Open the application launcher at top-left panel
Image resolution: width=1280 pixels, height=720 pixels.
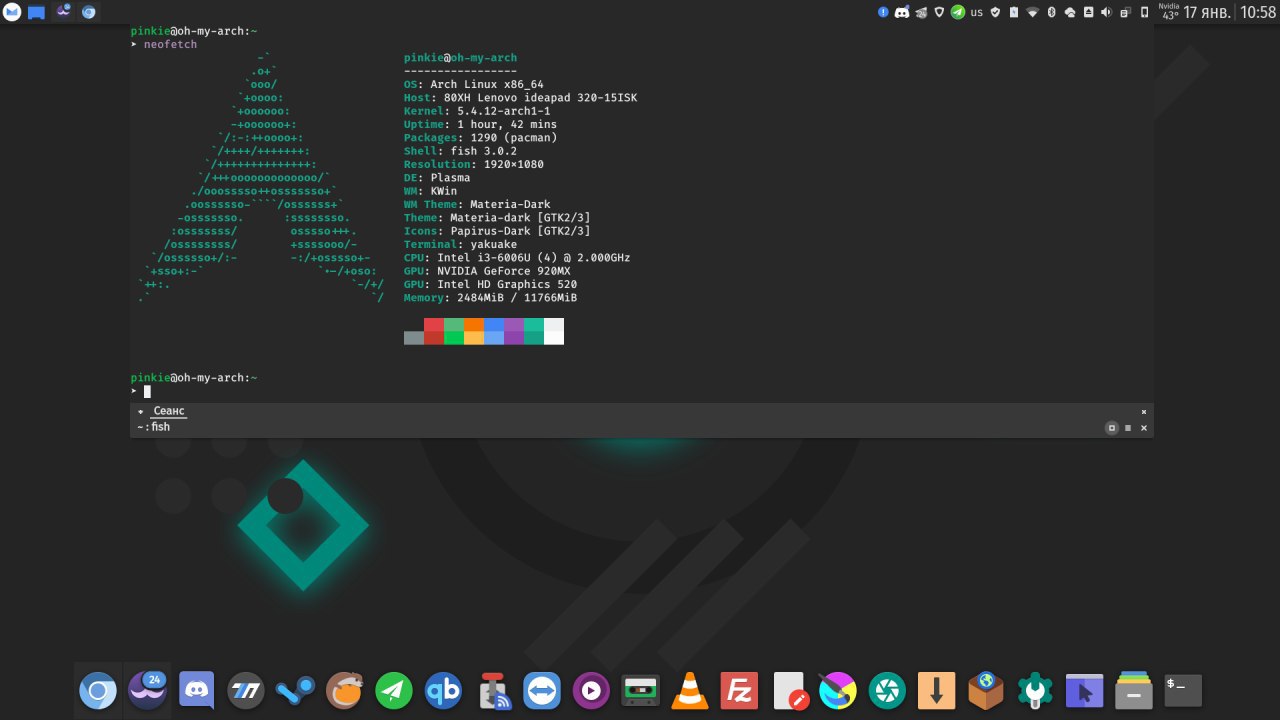click(11, 12)
